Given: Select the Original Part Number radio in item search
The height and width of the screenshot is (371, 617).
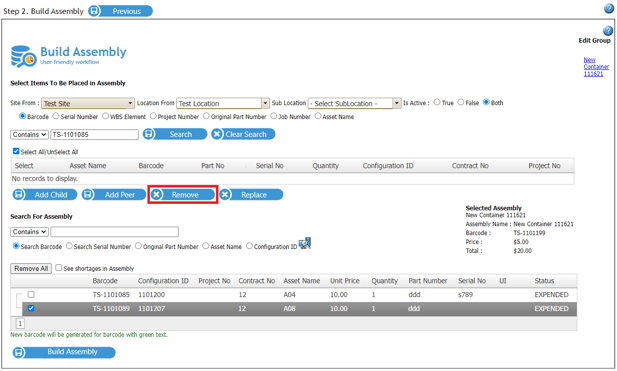Looking at the screenshot, I should [x=206, y=116].
